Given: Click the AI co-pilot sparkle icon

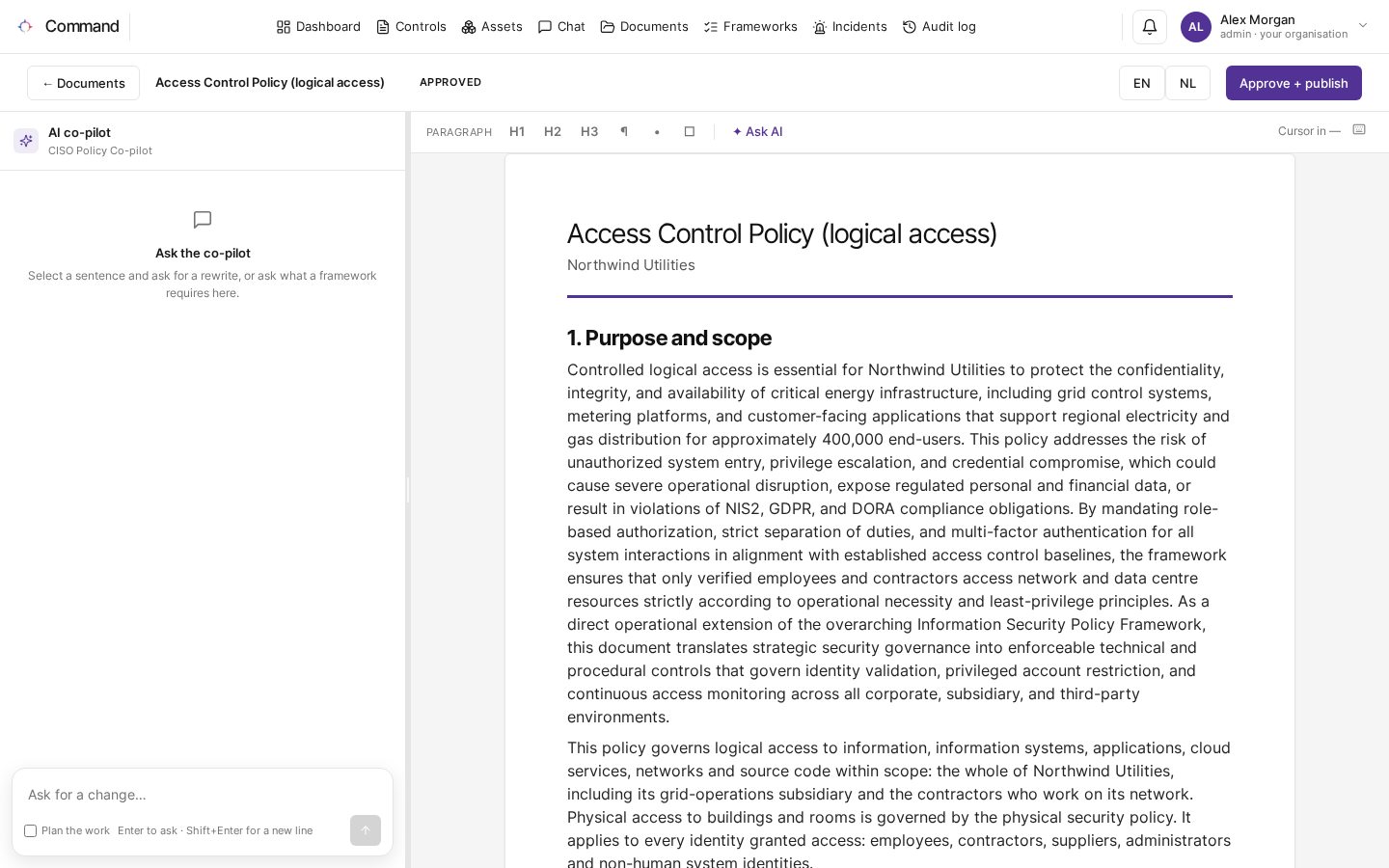Looking at the screenshot, I should pyautogui.click(x=26, y=141).
